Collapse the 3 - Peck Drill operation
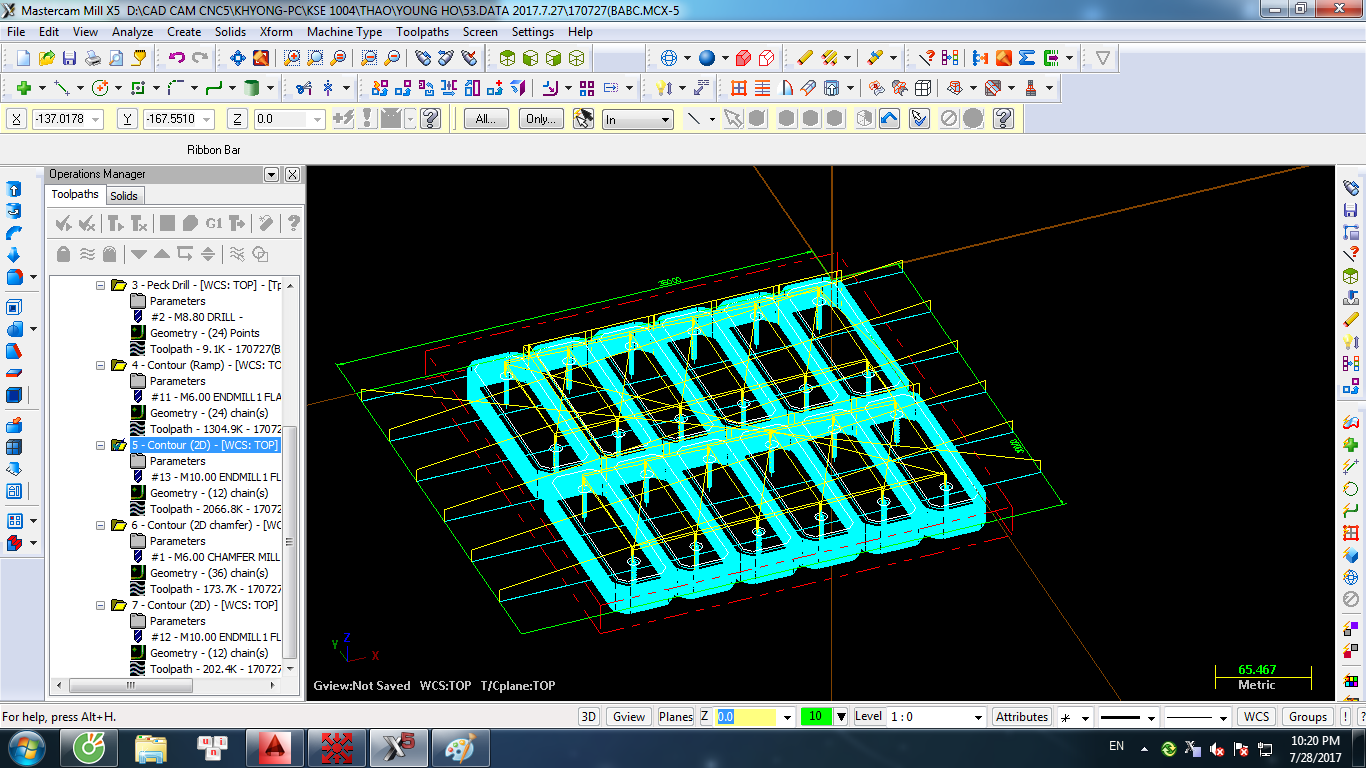Screen dimensions: 1366x768 (100, 285)
